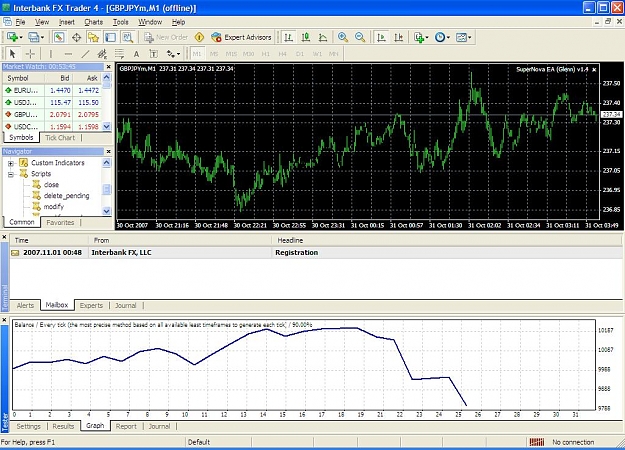Image resolution: width=625 pixels, height=450 pixels.
Task: Click the New Order button
Action: (166, 37)
